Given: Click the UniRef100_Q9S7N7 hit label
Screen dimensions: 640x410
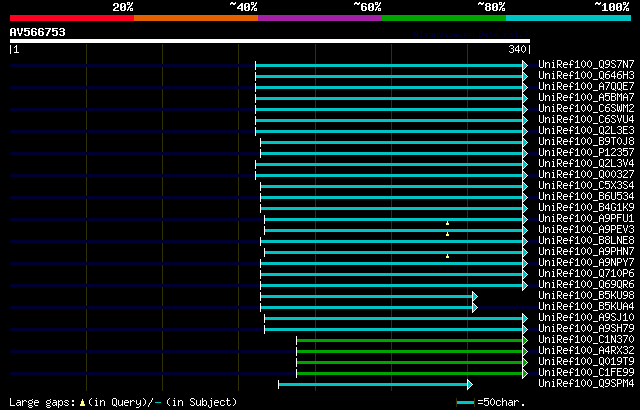Looking at the screenshot, I should point(586,64).
